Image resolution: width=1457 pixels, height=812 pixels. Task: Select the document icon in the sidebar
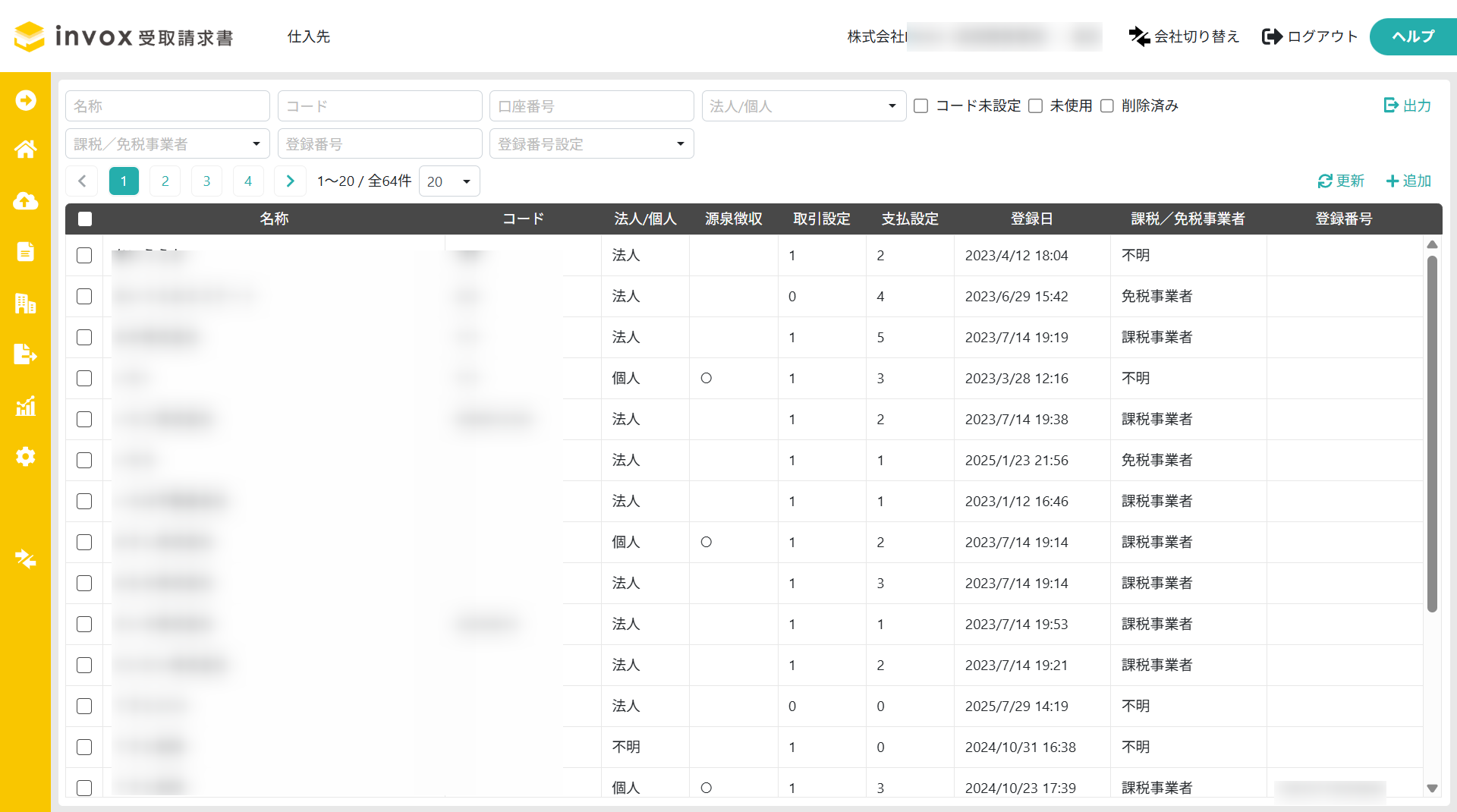tap(25, 251)
